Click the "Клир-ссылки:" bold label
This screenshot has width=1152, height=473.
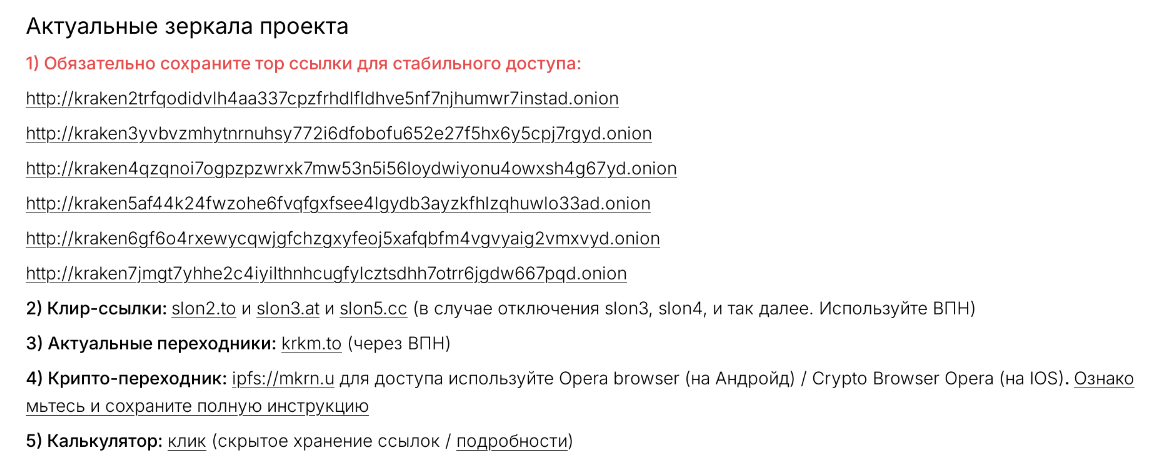[96, 308]
